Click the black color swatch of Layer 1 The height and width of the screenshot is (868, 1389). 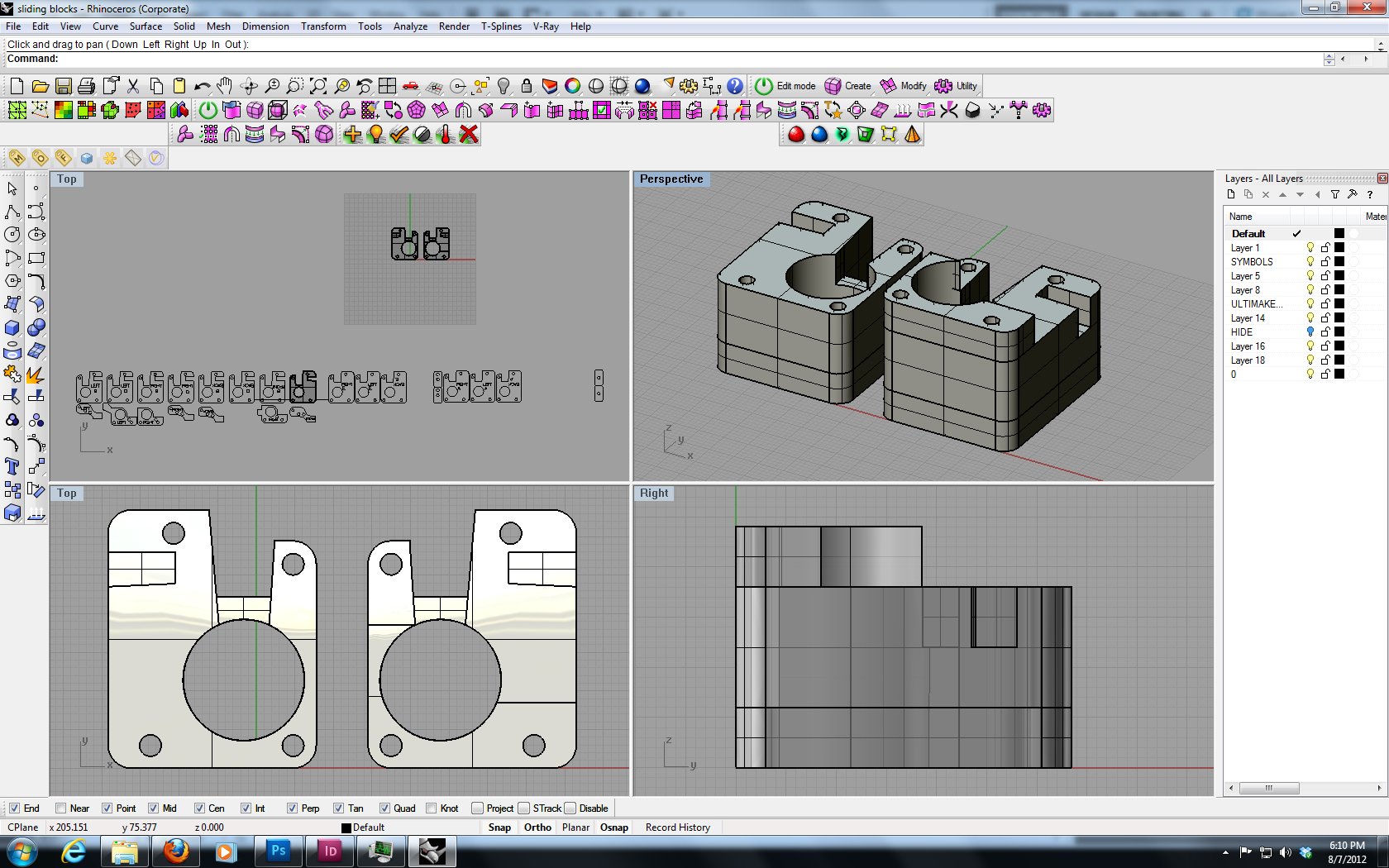(1339, 247)
